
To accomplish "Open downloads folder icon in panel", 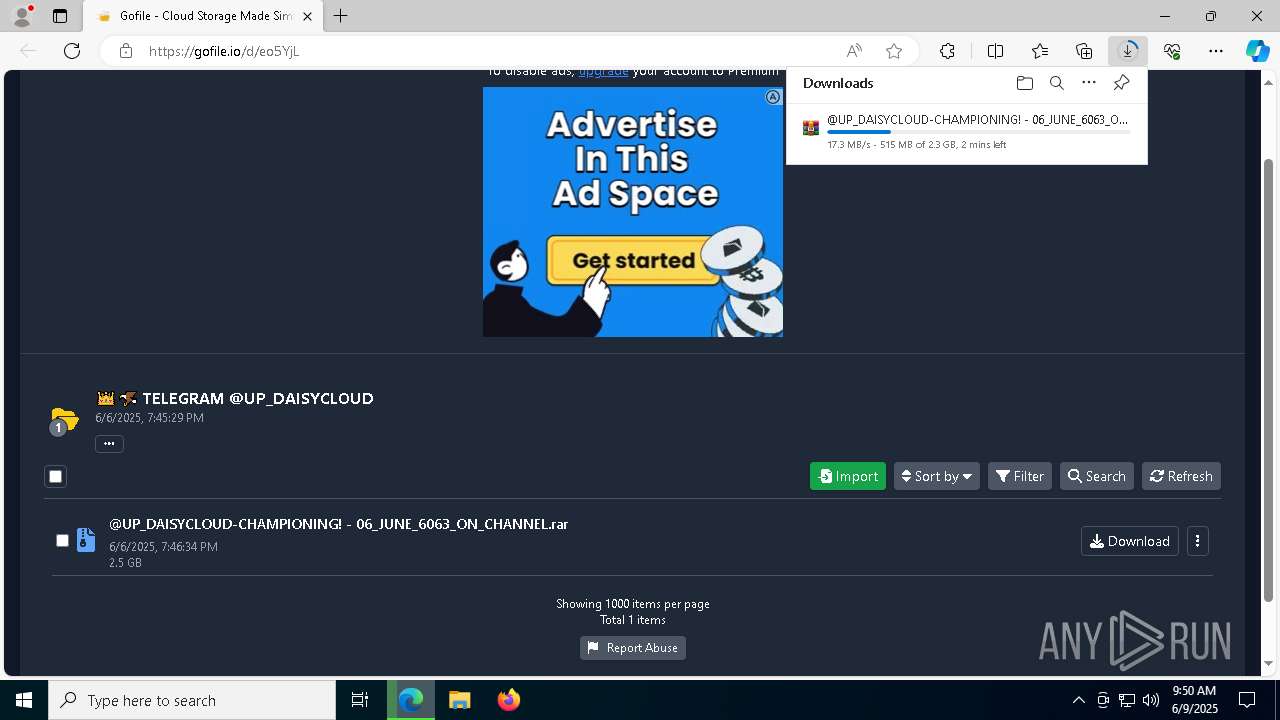I will click(x=1025, y=83).
